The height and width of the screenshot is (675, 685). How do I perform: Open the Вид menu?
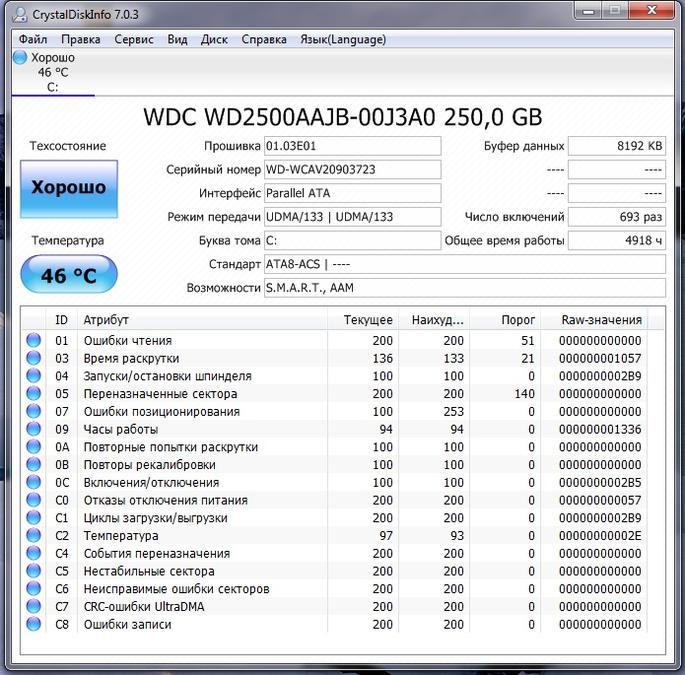point(177,39)
